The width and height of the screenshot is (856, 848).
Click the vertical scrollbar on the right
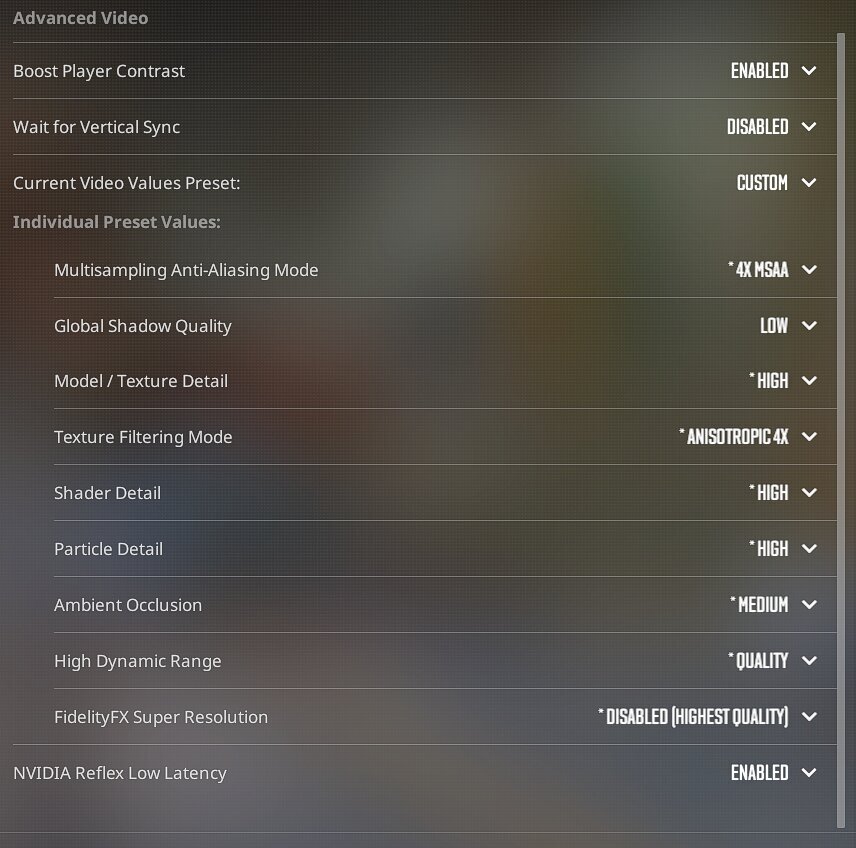point(841,430)
